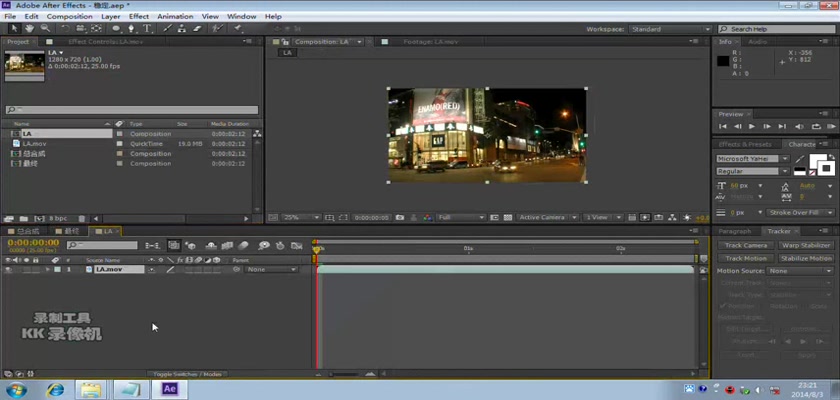Switch to Paragraph panel tab
Viewport: 840px width, 400px height.
coord(734,231)
